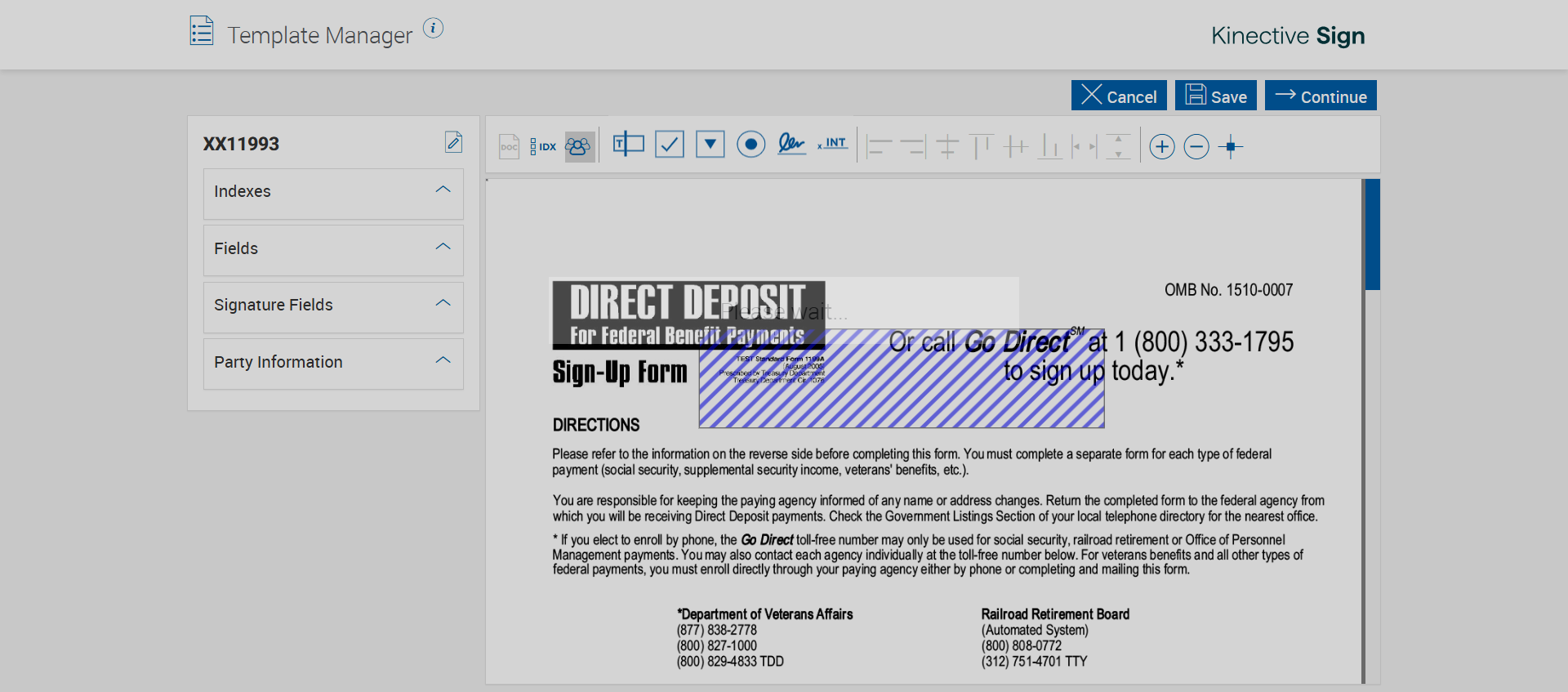Screen dimensions: 1568x692
Task: Align selected fields to bottom
Action: point(1050,147)
